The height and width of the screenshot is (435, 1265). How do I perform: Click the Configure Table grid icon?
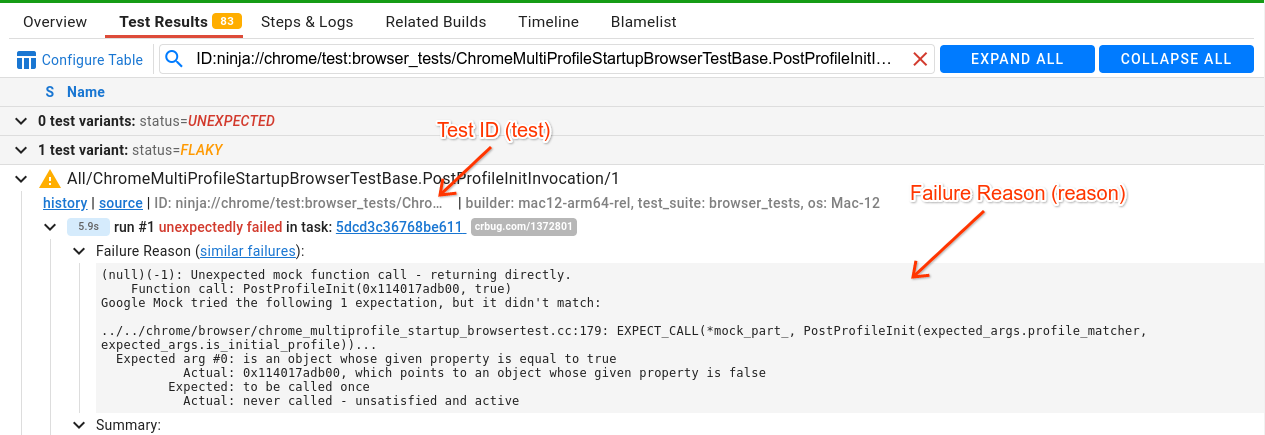[x=27, y=60]
